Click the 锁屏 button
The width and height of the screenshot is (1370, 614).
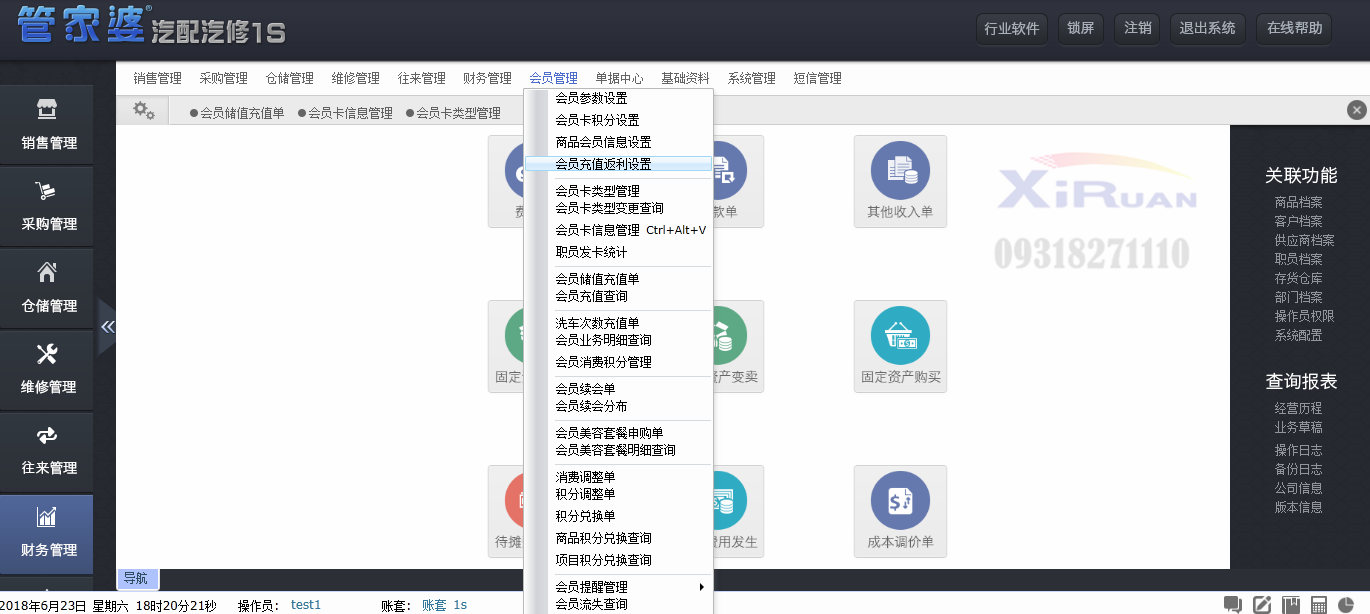[x=1080, y=28]
